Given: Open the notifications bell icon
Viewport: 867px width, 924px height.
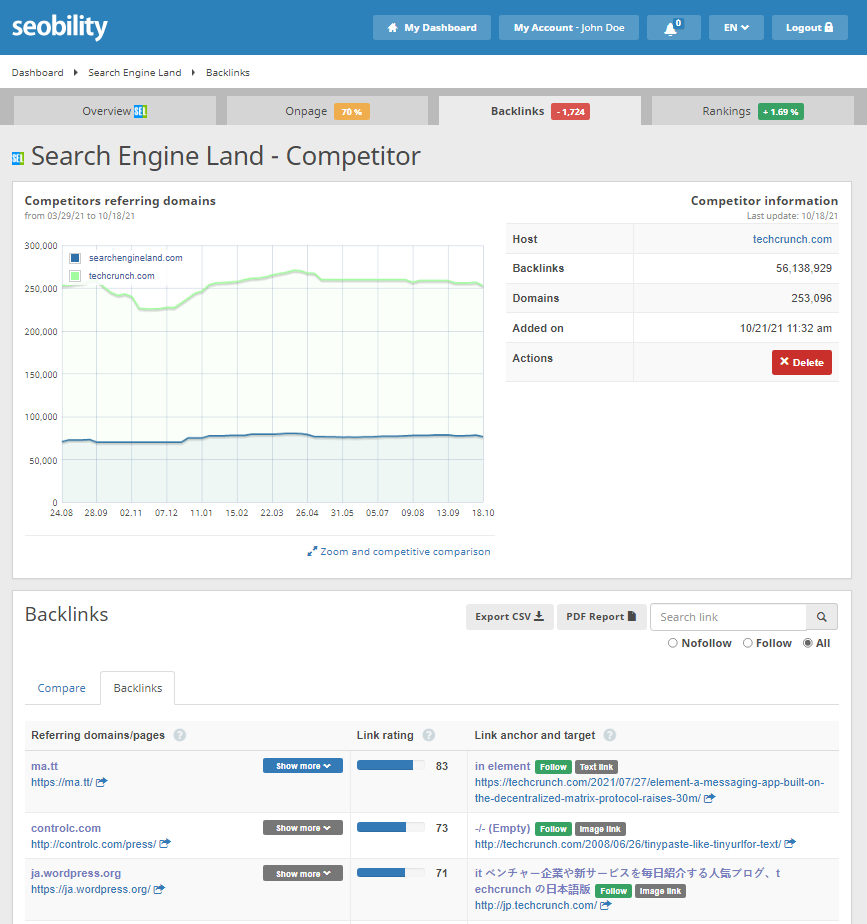Looking at the screenshot, I should pyautogui.click(x=673, y=28).
